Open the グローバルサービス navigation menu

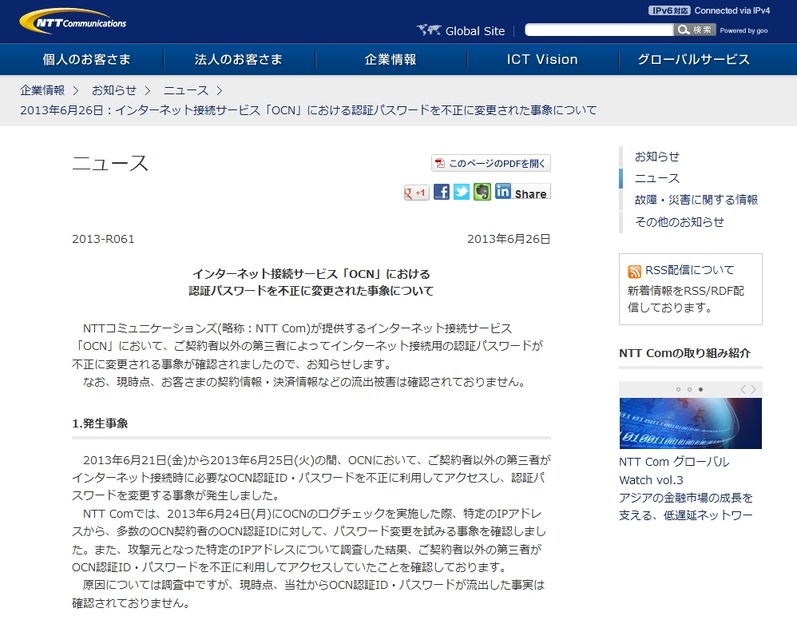tap(693, 59)
